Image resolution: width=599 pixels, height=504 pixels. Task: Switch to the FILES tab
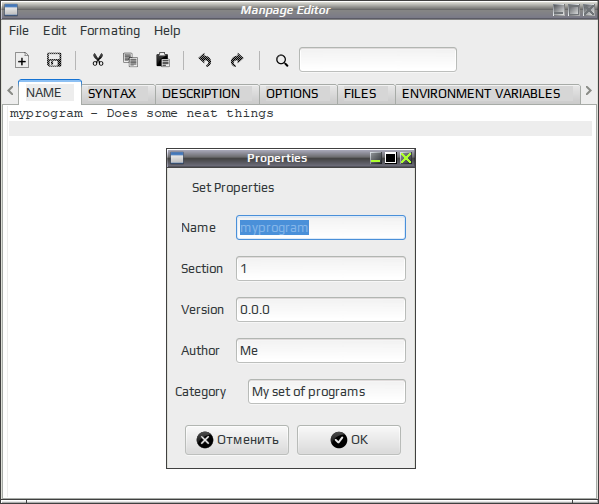tap(366, 94)
